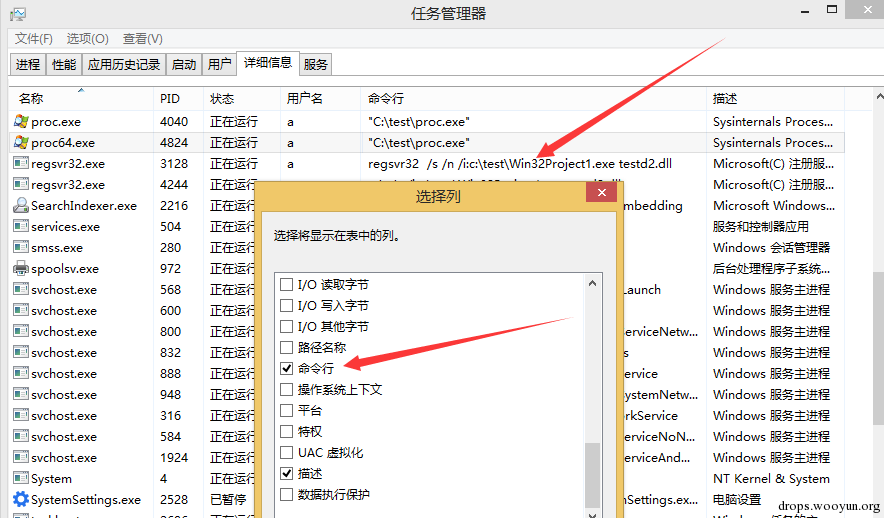This screenshot has width=884, height=518.
Task: Switch to the 应用历史记录 tab
Action: 123,64
